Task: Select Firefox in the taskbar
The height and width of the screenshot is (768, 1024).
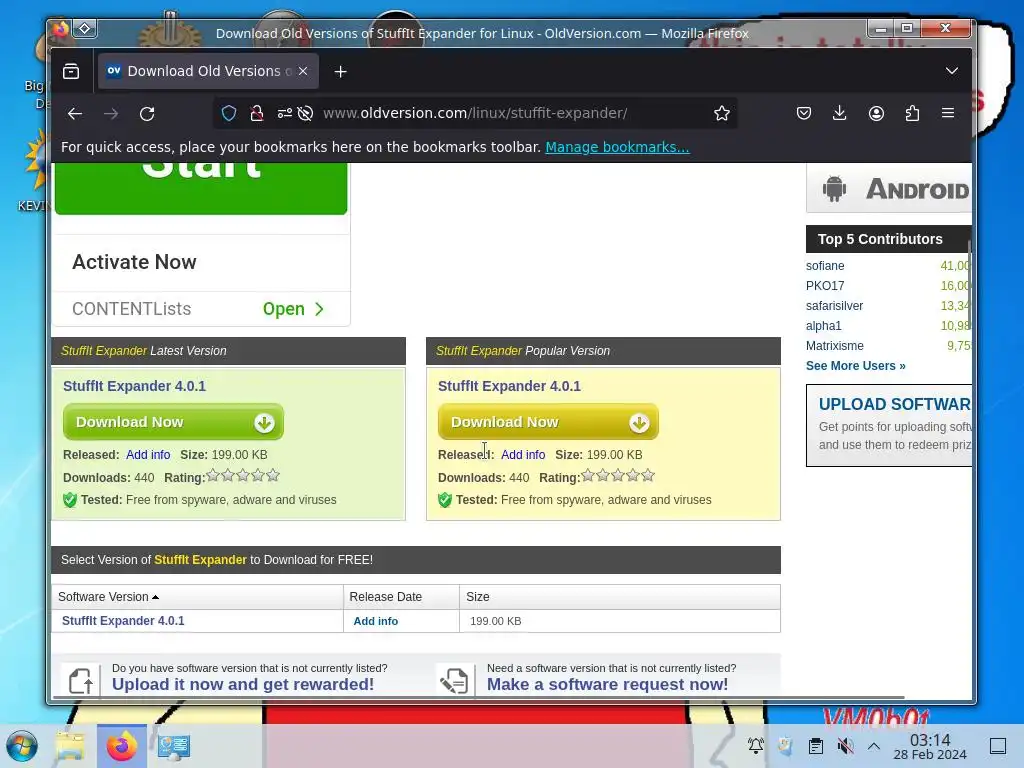Action: [122, 746]
